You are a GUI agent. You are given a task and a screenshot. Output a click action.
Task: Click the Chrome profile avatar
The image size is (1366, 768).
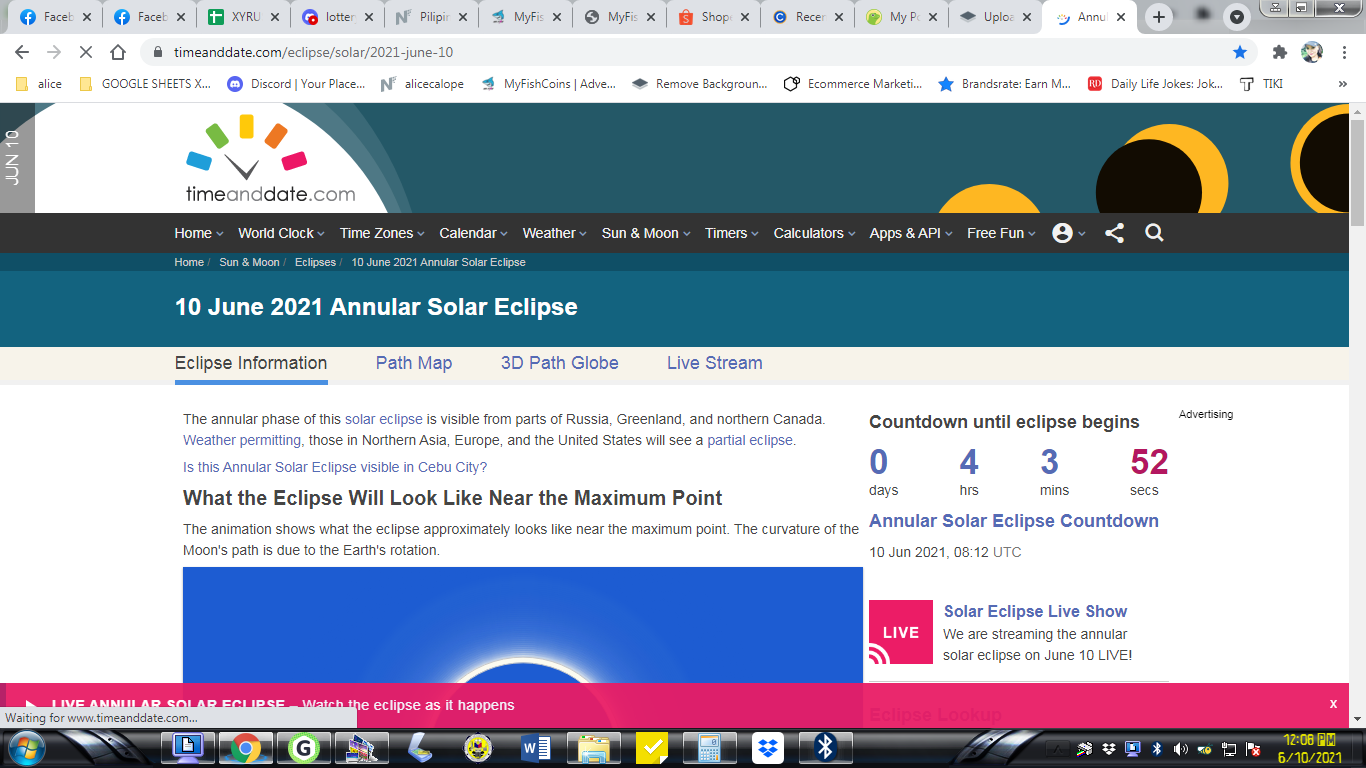1312,52
